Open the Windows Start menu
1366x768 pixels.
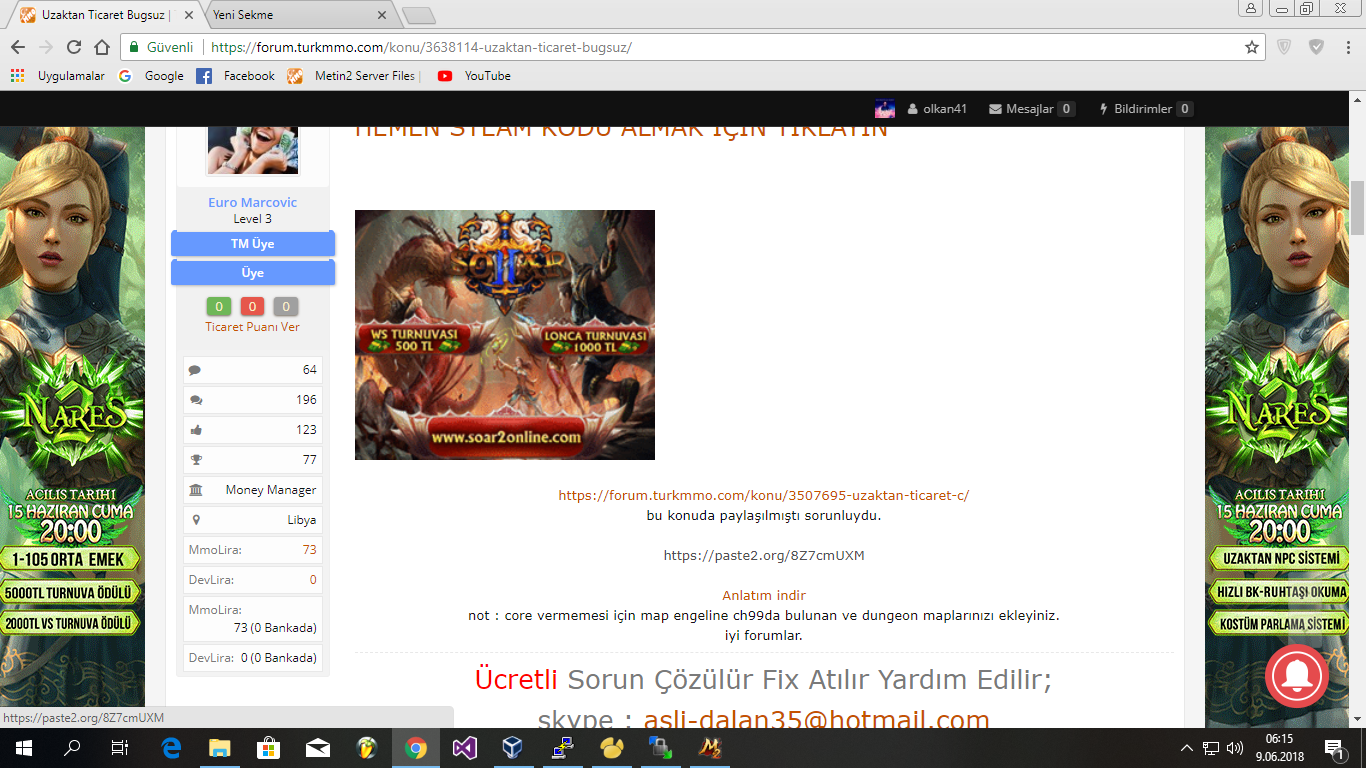(23, 747)
